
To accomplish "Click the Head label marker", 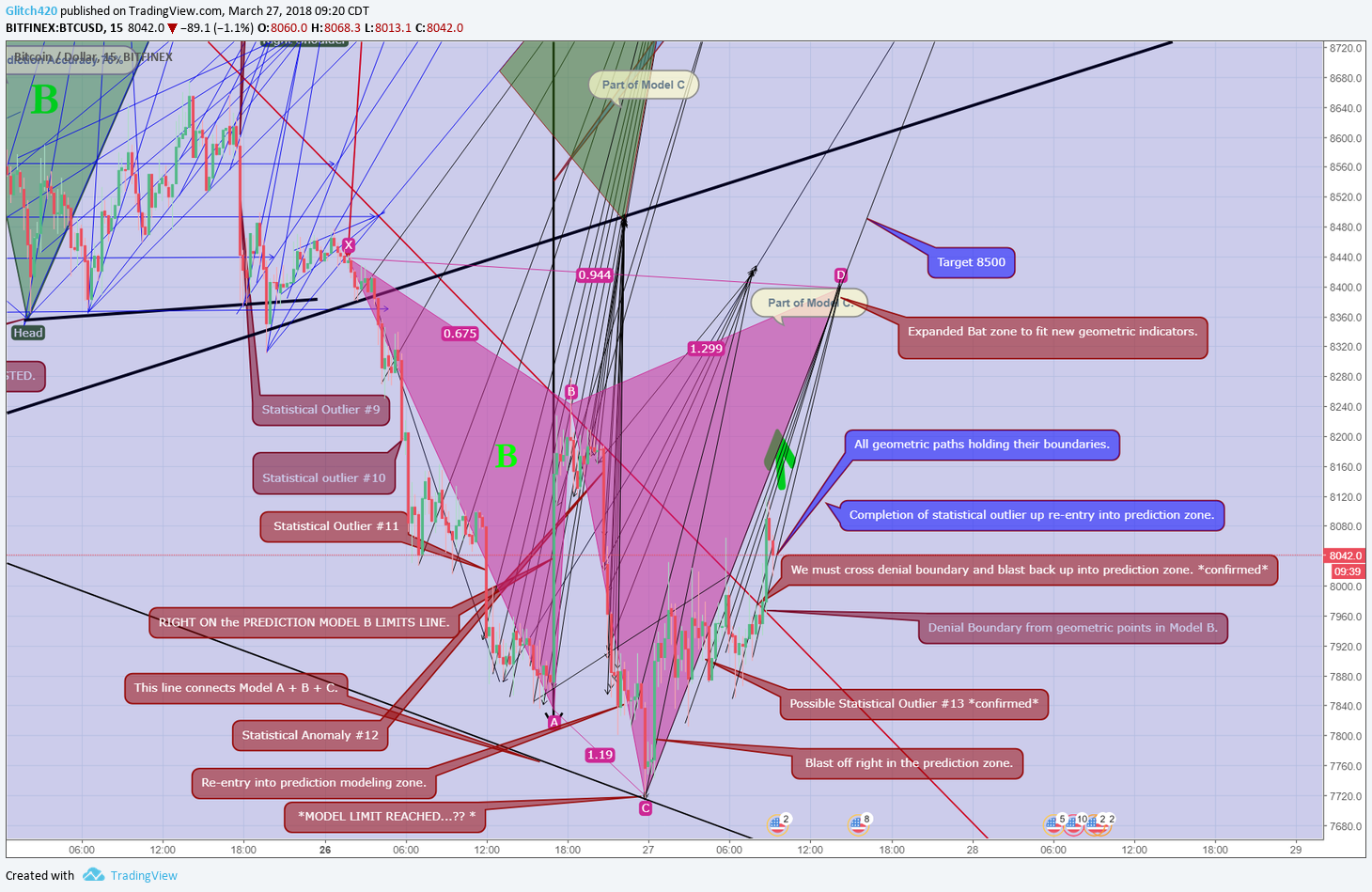I will click(x=28, y=333).
